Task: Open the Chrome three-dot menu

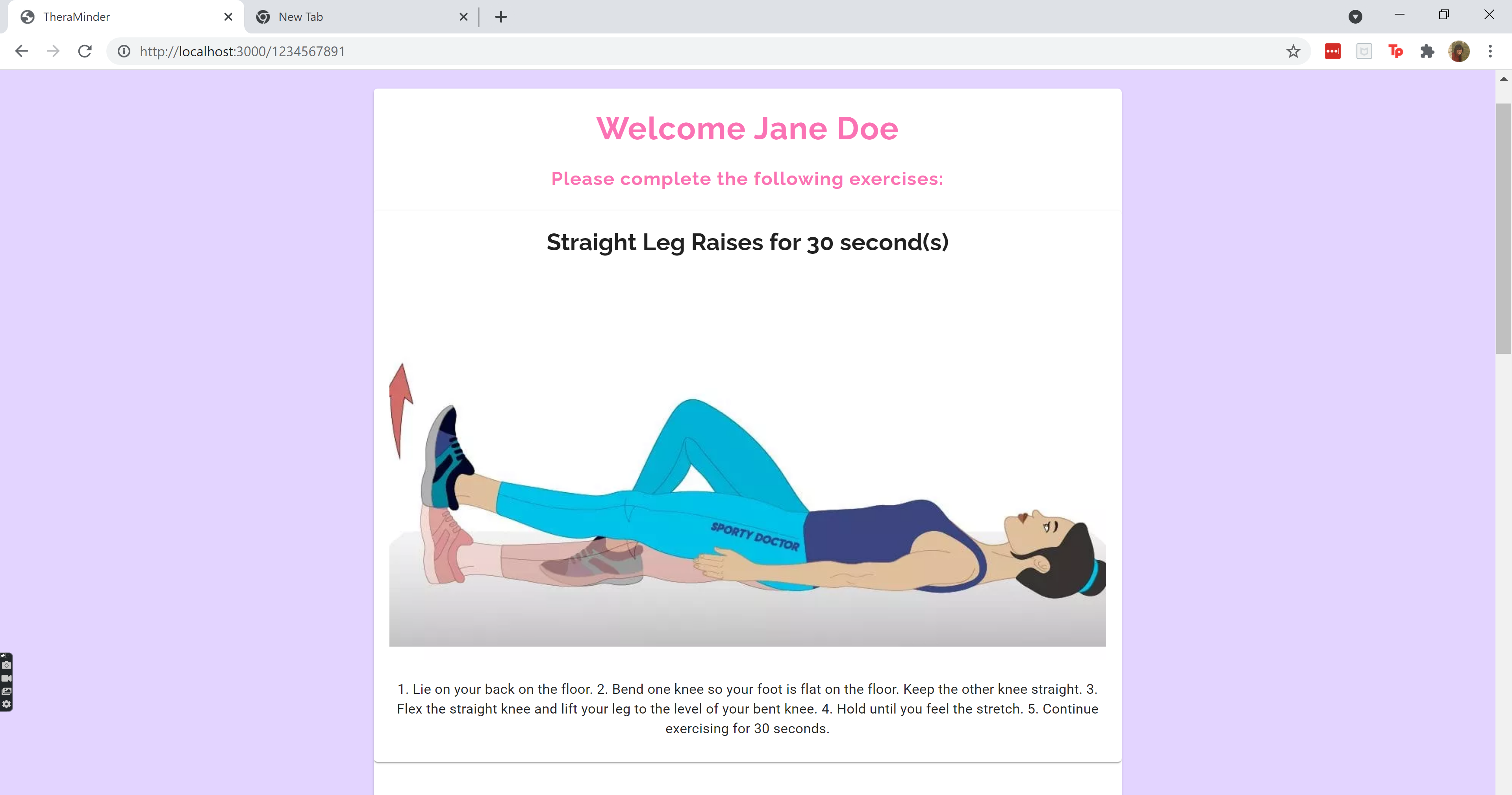Action: (1490, 52)
